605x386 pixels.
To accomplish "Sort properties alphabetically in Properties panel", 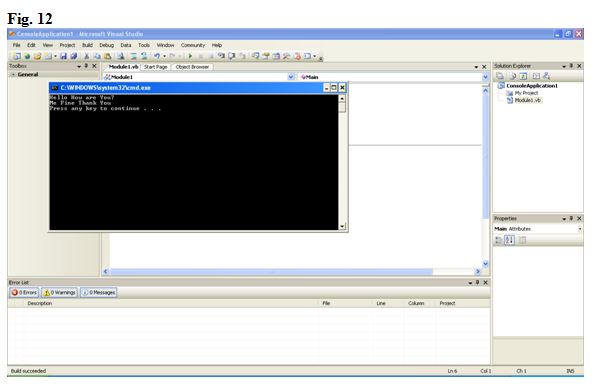I will pos(509,240).
